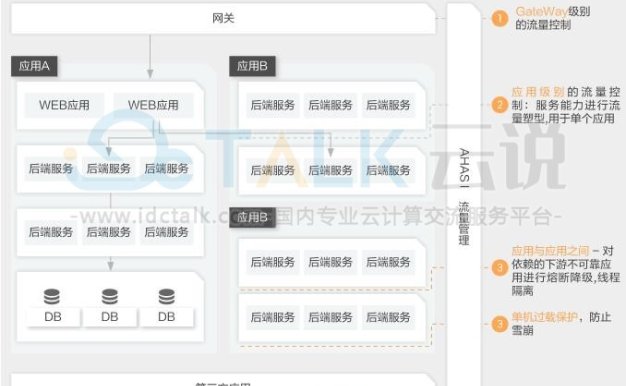Screen dimensions: 626x386
Task: Click the right WEB应用 box under the gateway arrow
Action: (x=153, y=105)
